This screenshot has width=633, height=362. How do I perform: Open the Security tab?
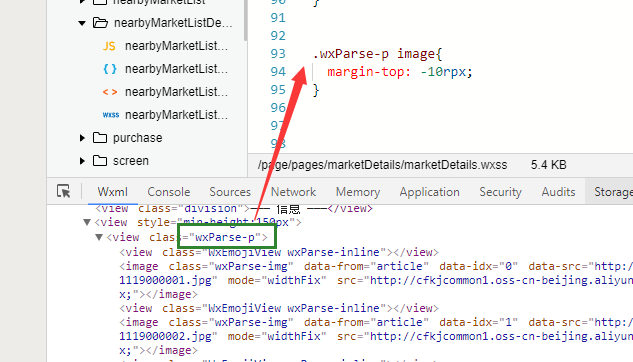(501, 192)
